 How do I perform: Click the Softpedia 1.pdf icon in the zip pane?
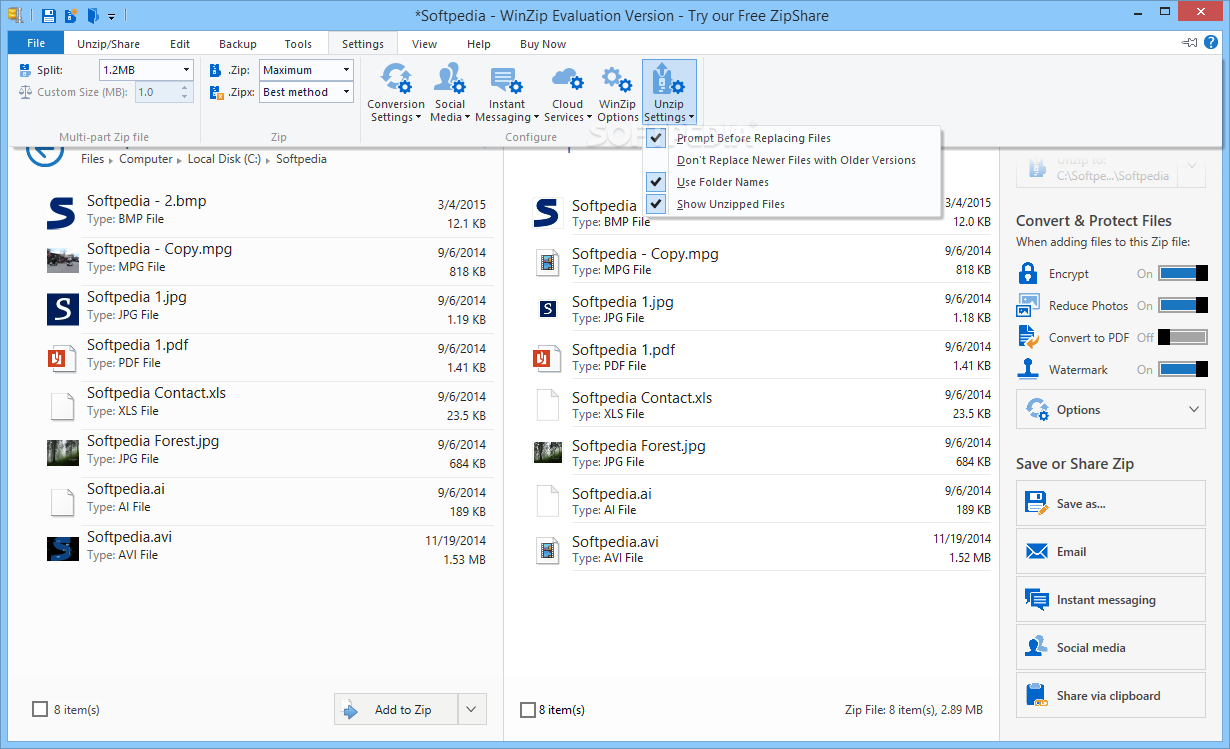click(547, 357)
